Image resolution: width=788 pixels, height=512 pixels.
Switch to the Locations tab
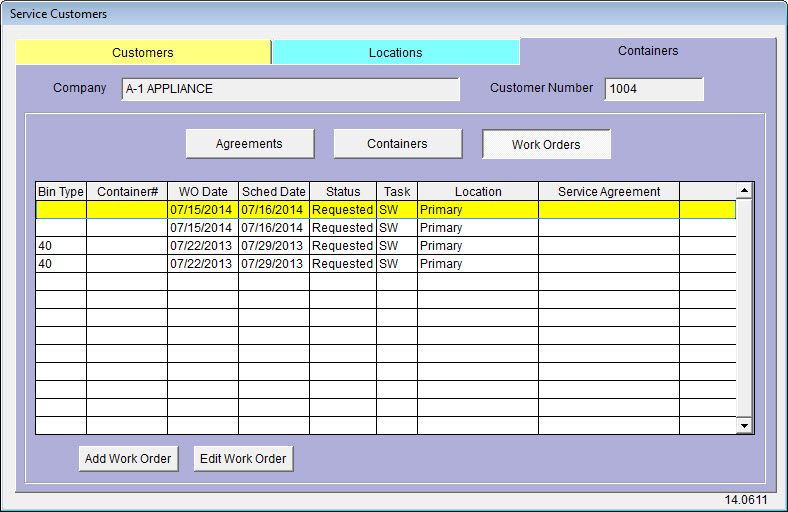(396, 52)
